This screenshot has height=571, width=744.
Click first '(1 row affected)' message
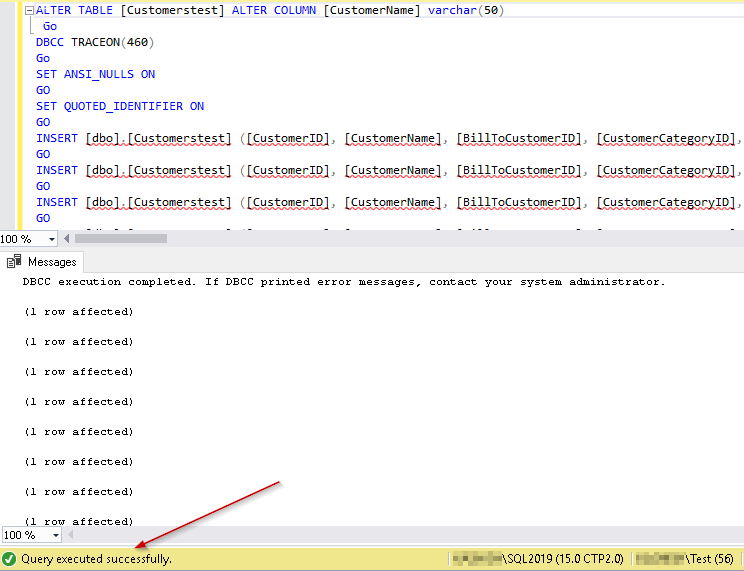coord(78,312)
